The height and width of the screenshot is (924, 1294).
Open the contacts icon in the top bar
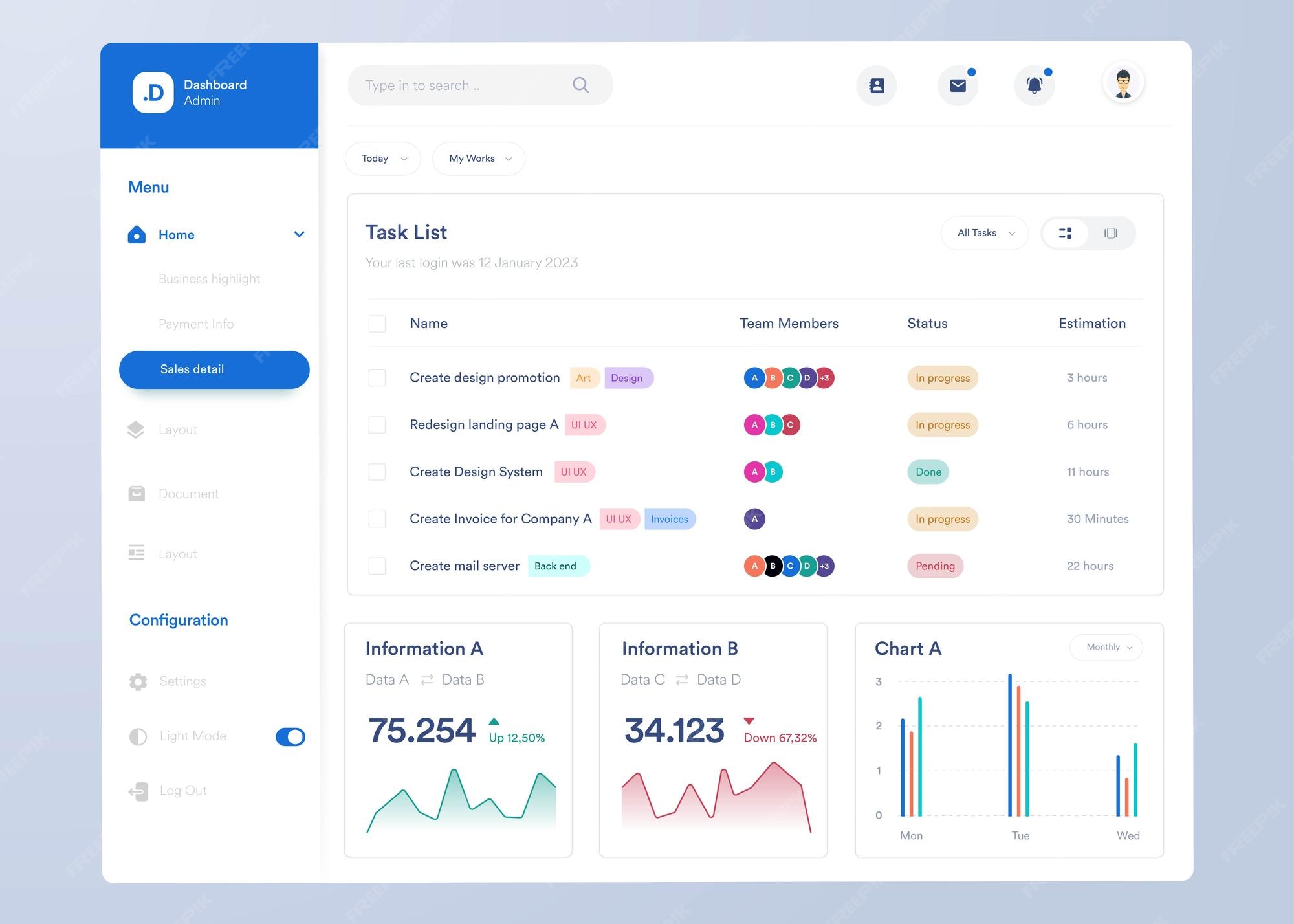[x=877, y=85]
